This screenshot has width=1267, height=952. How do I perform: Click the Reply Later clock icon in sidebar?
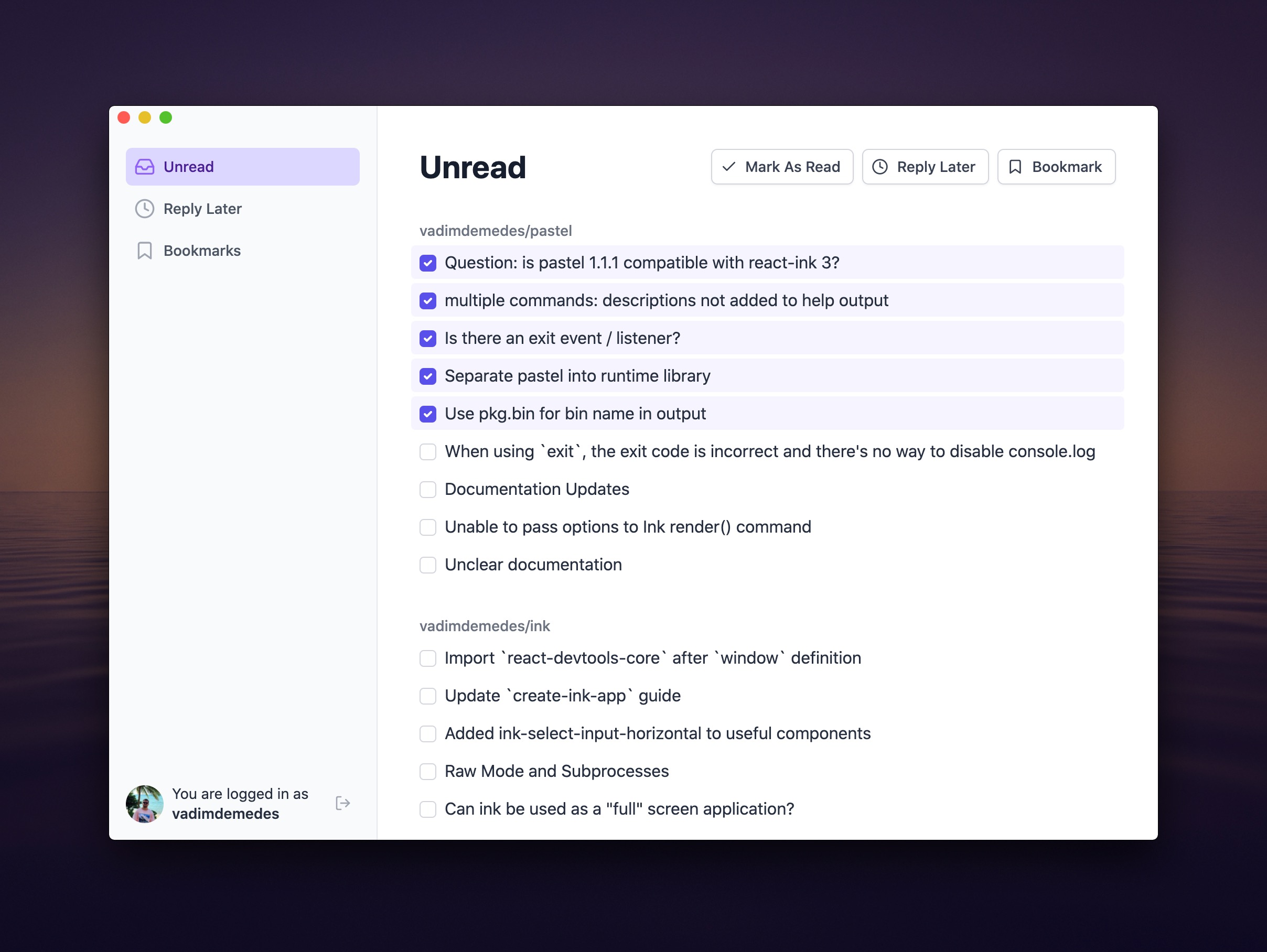coord(144,209)
